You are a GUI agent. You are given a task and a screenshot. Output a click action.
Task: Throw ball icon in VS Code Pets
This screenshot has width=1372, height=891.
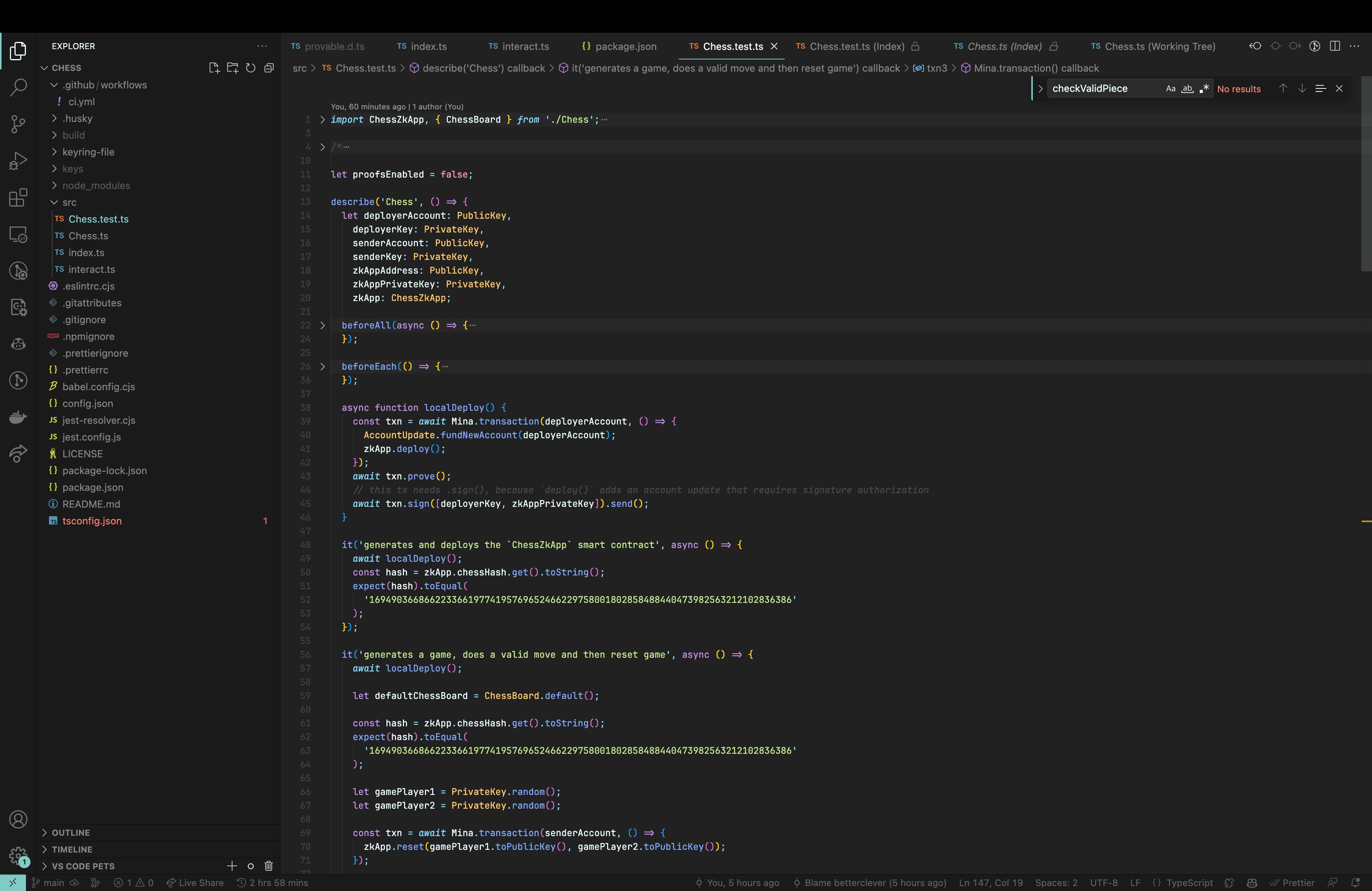[x=251, y=865]
